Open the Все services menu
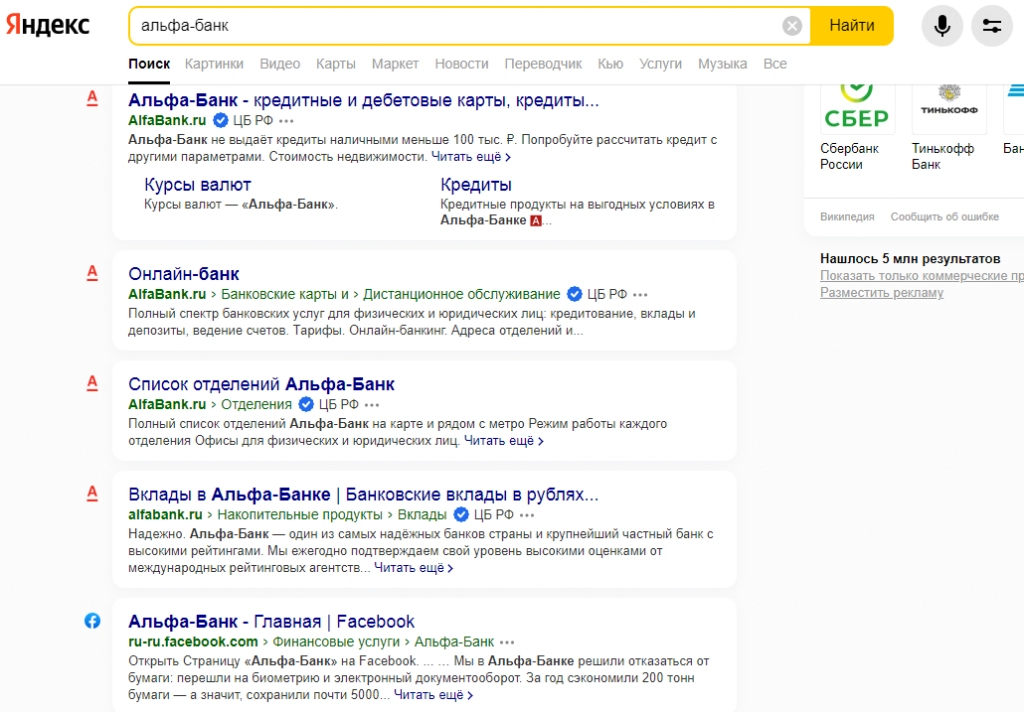This screenshot has width=1024, height=712. [775, 64]
